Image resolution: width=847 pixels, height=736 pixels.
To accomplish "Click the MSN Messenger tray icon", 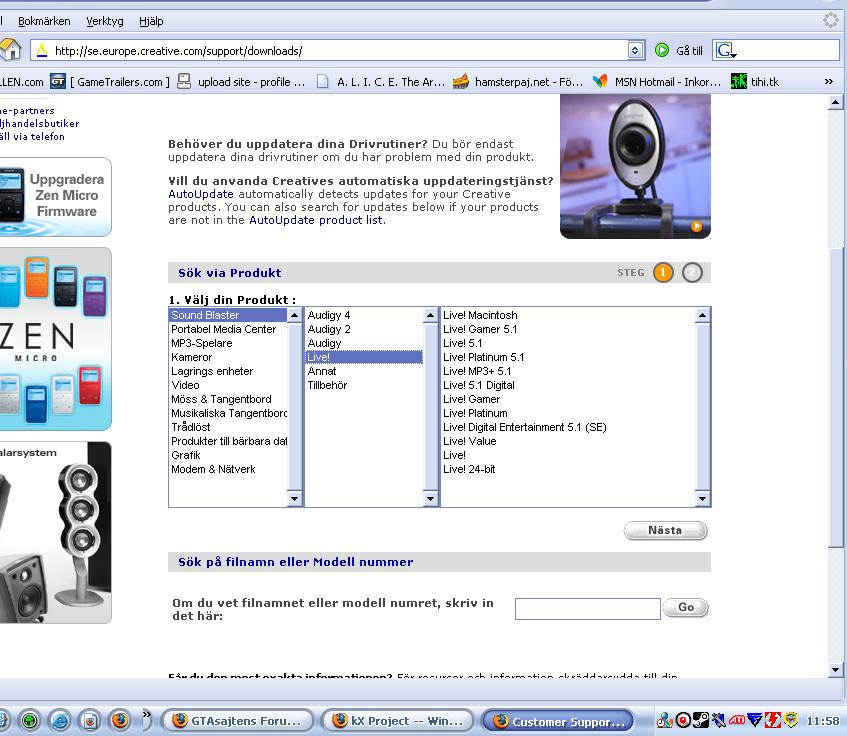I will [x=664, y=720].
